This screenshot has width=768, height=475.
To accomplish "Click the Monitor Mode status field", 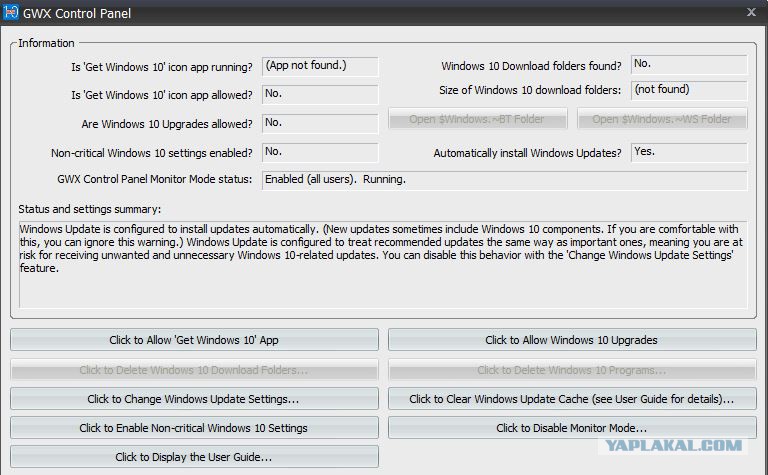I will coord(504,180).
